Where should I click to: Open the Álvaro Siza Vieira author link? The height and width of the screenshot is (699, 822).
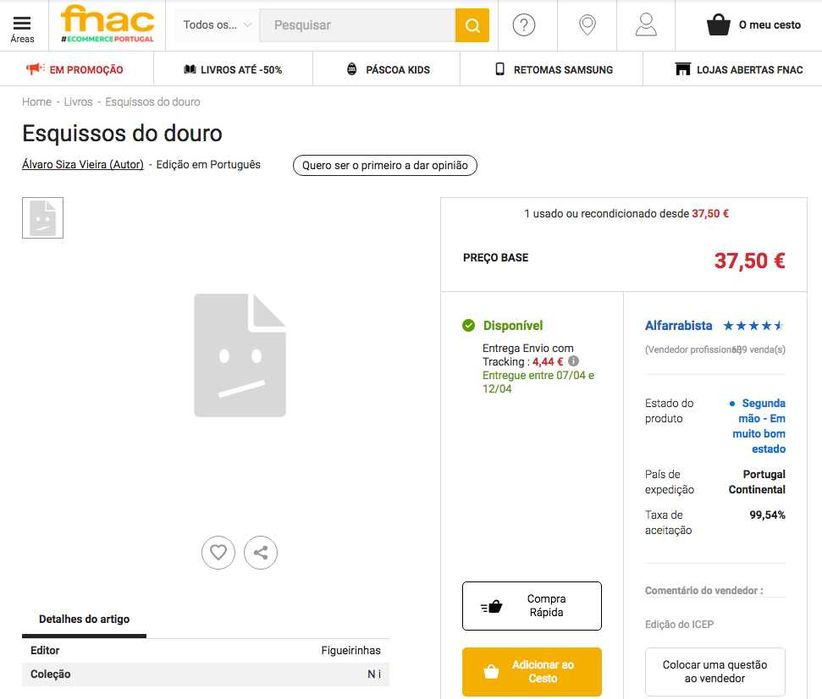83,165
